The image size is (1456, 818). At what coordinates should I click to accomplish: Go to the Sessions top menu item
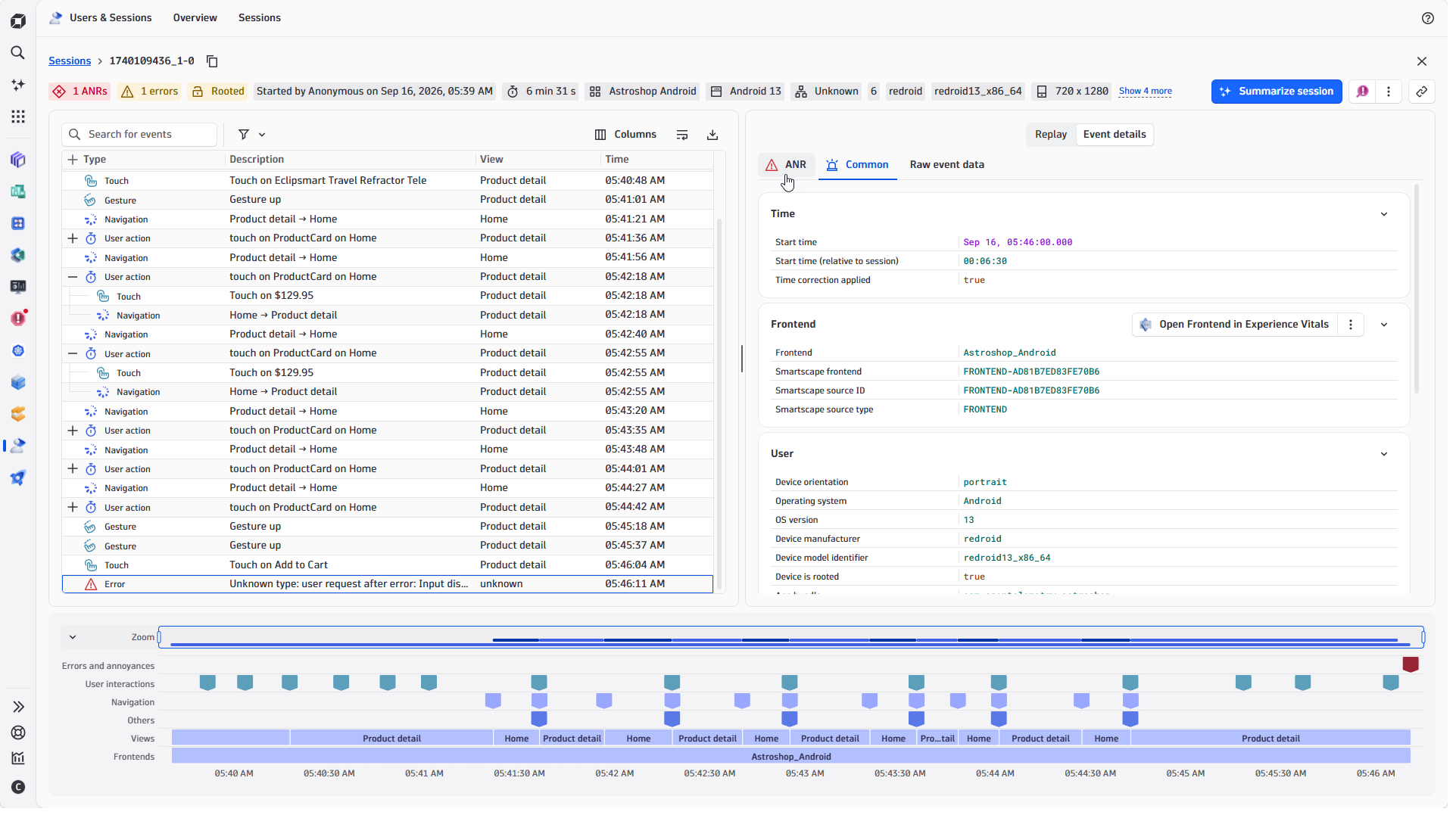point(261,17)
